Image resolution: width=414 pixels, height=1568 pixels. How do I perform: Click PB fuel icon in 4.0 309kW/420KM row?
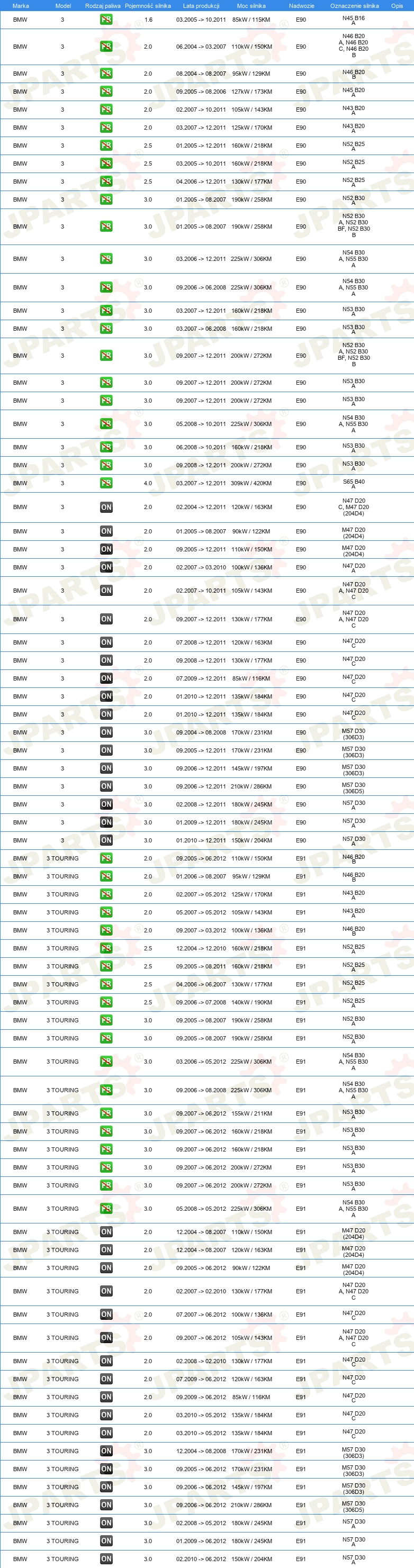click(x=106, y=483)
